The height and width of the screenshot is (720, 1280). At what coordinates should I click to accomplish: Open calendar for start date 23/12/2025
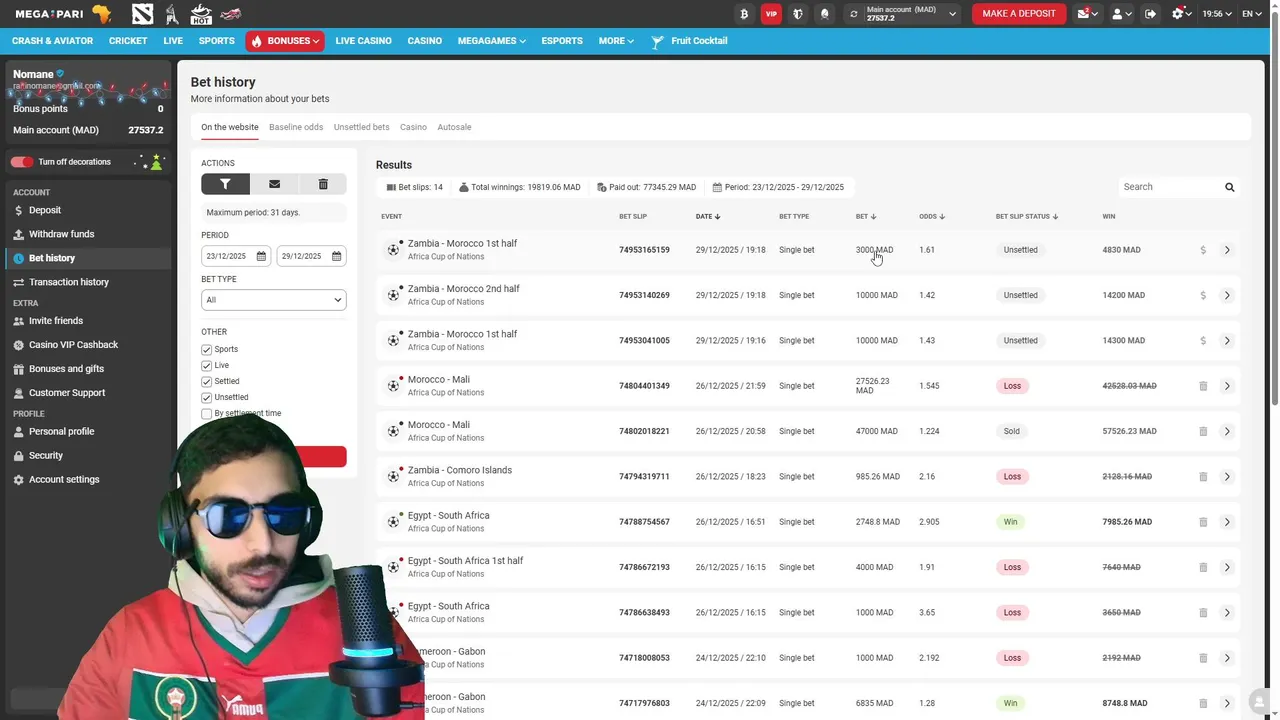(x=261, y=256)
